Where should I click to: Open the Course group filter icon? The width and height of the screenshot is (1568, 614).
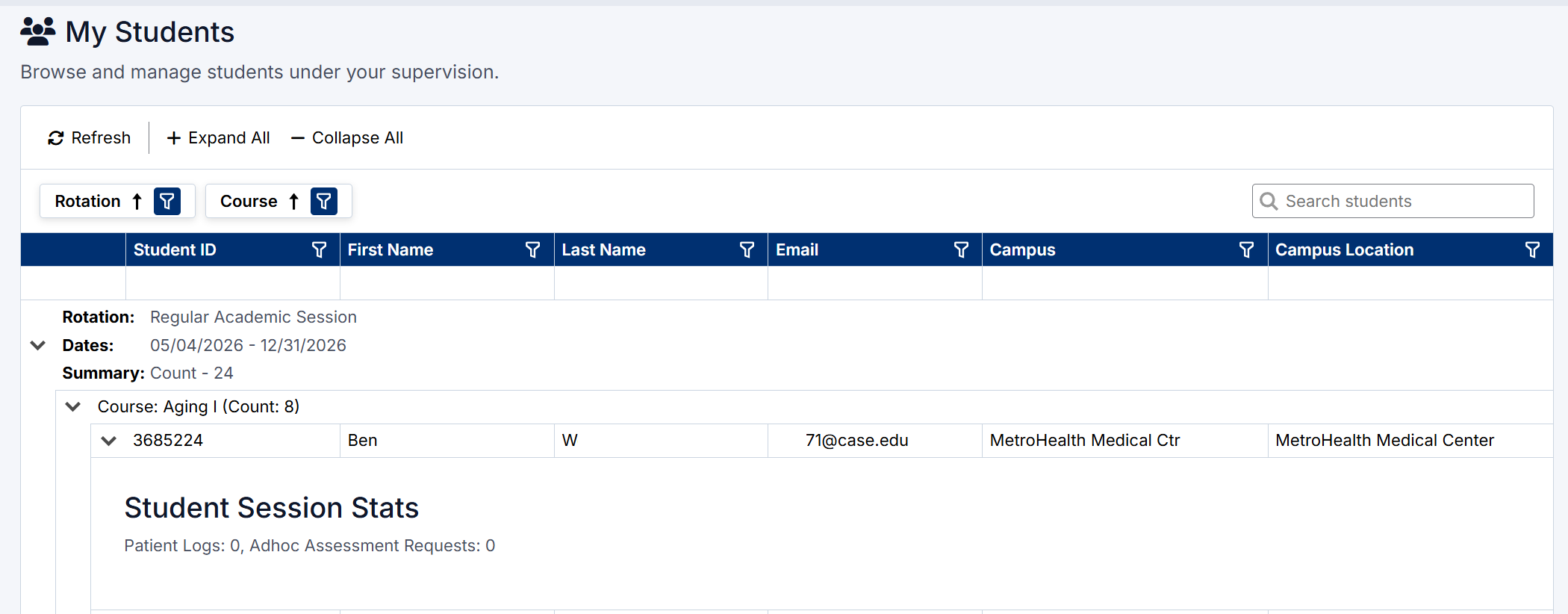(x=324, y=201)
